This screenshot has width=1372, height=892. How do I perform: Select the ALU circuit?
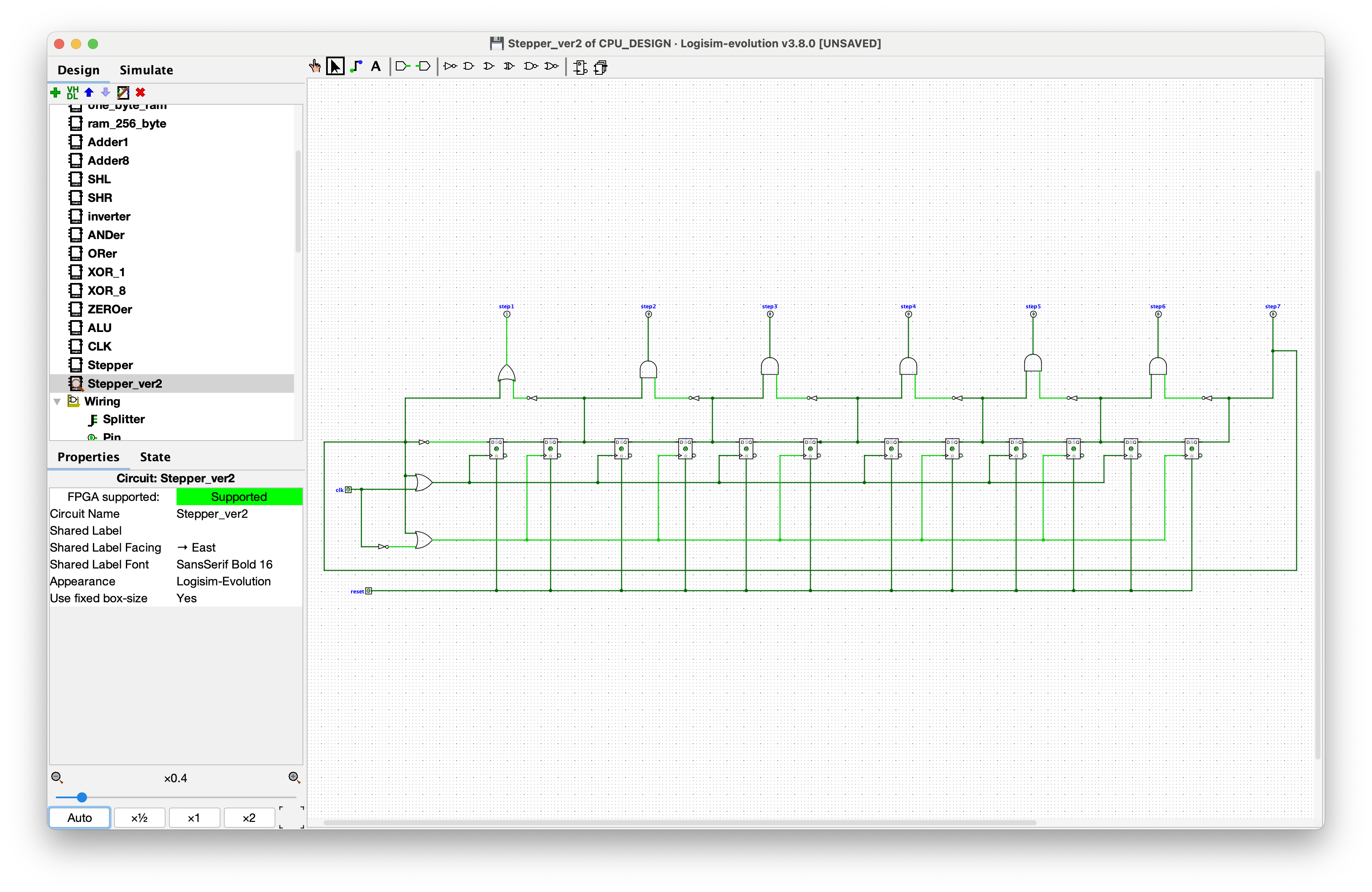[x=99, y=328]
